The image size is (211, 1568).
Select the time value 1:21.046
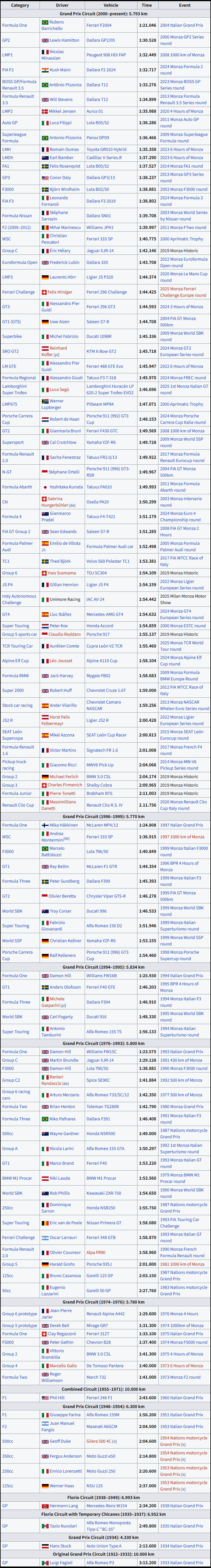pyautogui.click(x=147, y=26)
